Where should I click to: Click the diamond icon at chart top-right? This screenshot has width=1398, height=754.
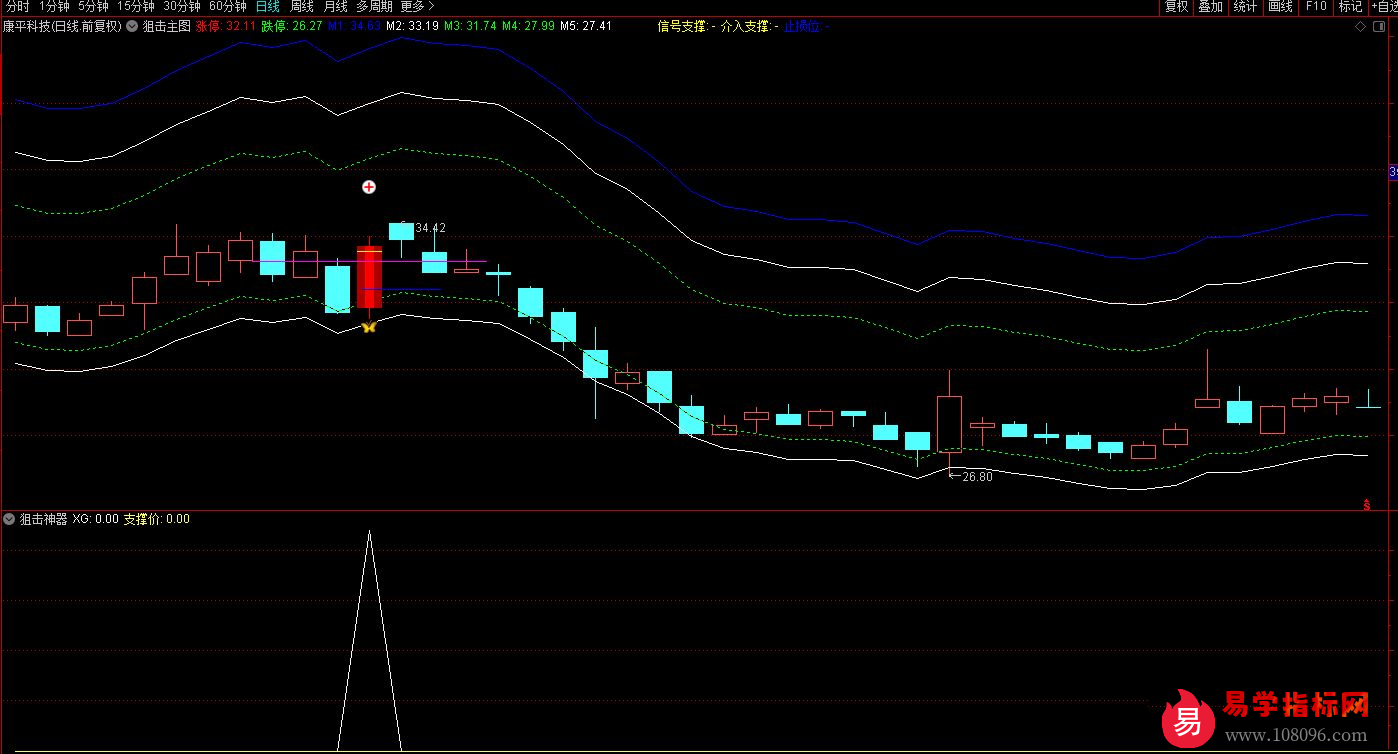coord(1360,26)
